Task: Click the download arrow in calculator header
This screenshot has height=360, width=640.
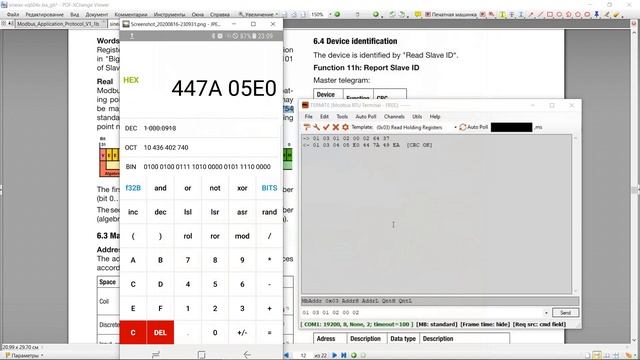Action: [x=132, y=36]
